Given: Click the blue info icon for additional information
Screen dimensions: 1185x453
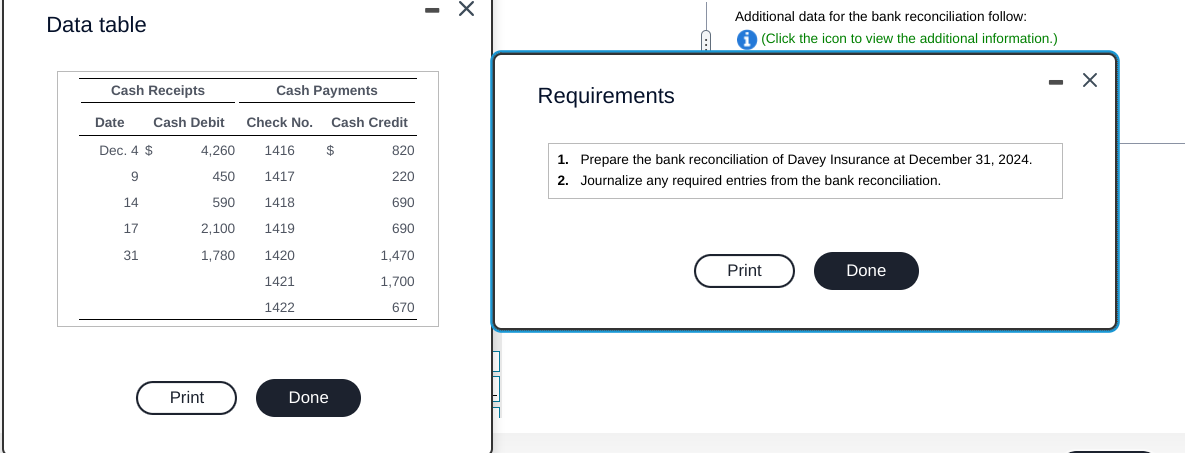Looking at the screenshot, I should point(747,39).
